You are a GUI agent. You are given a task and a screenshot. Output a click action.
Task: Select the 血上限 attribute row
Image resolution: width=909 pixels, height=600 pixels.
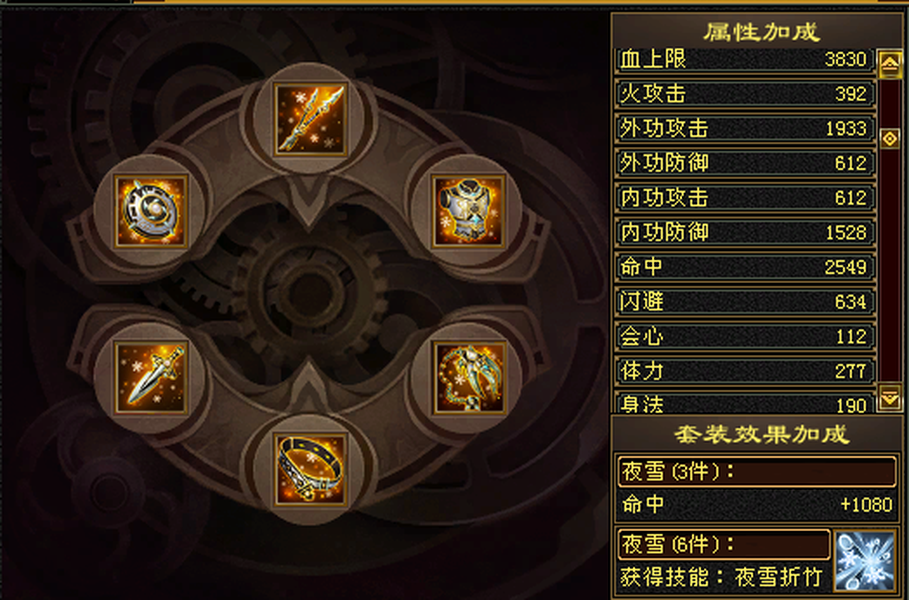pos(745,59)
